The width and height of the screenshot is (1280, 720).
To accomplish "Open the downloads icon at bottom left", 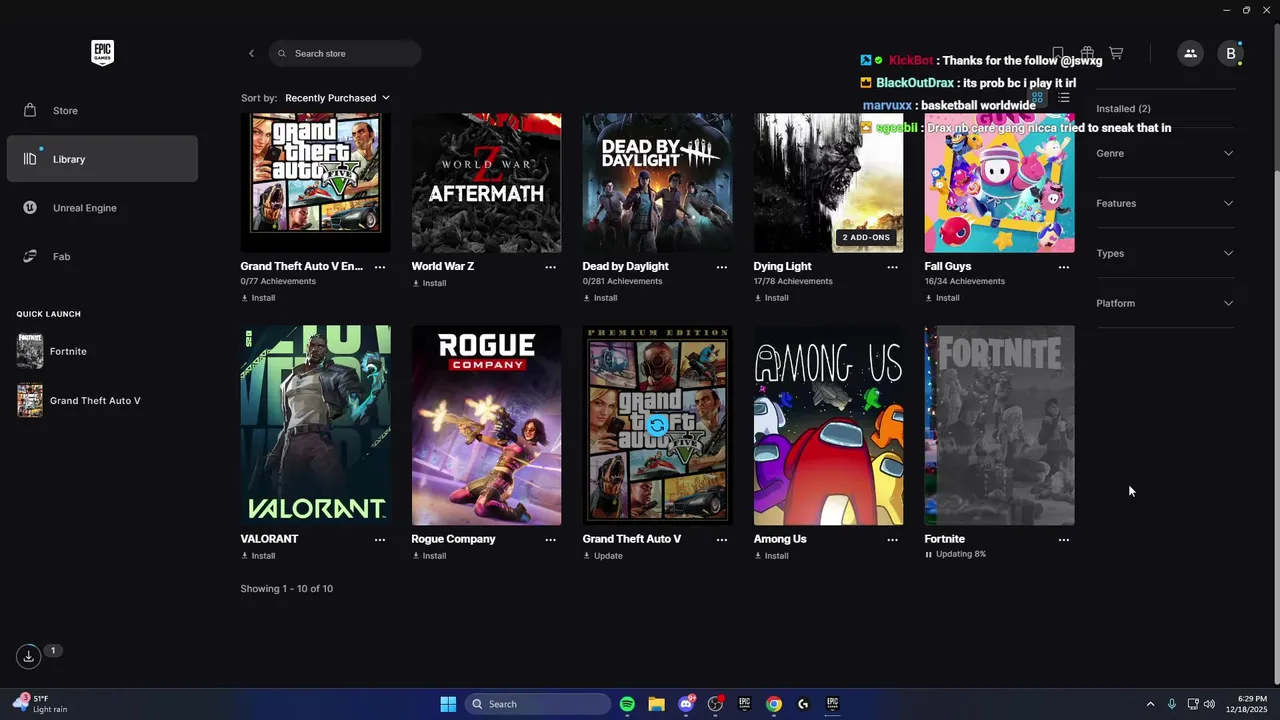I will pyautogui.click(x=29, y=656).
